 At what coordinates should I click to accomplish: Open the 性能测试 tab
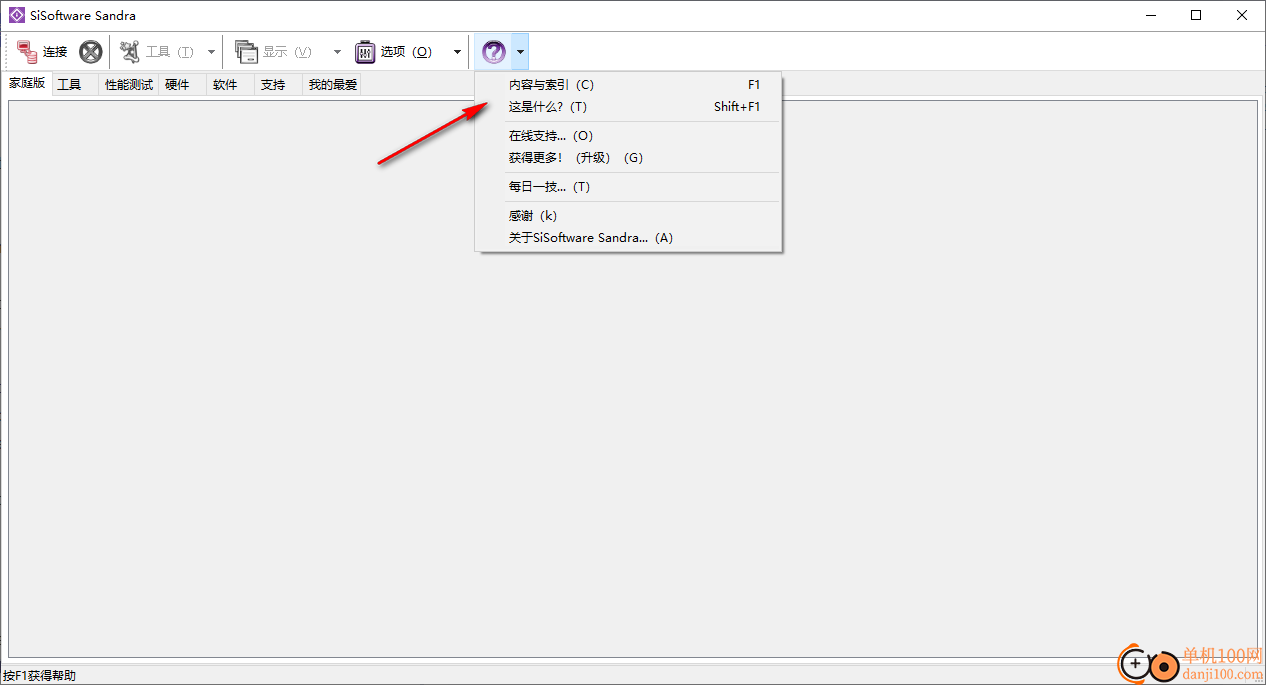(129, 85)
